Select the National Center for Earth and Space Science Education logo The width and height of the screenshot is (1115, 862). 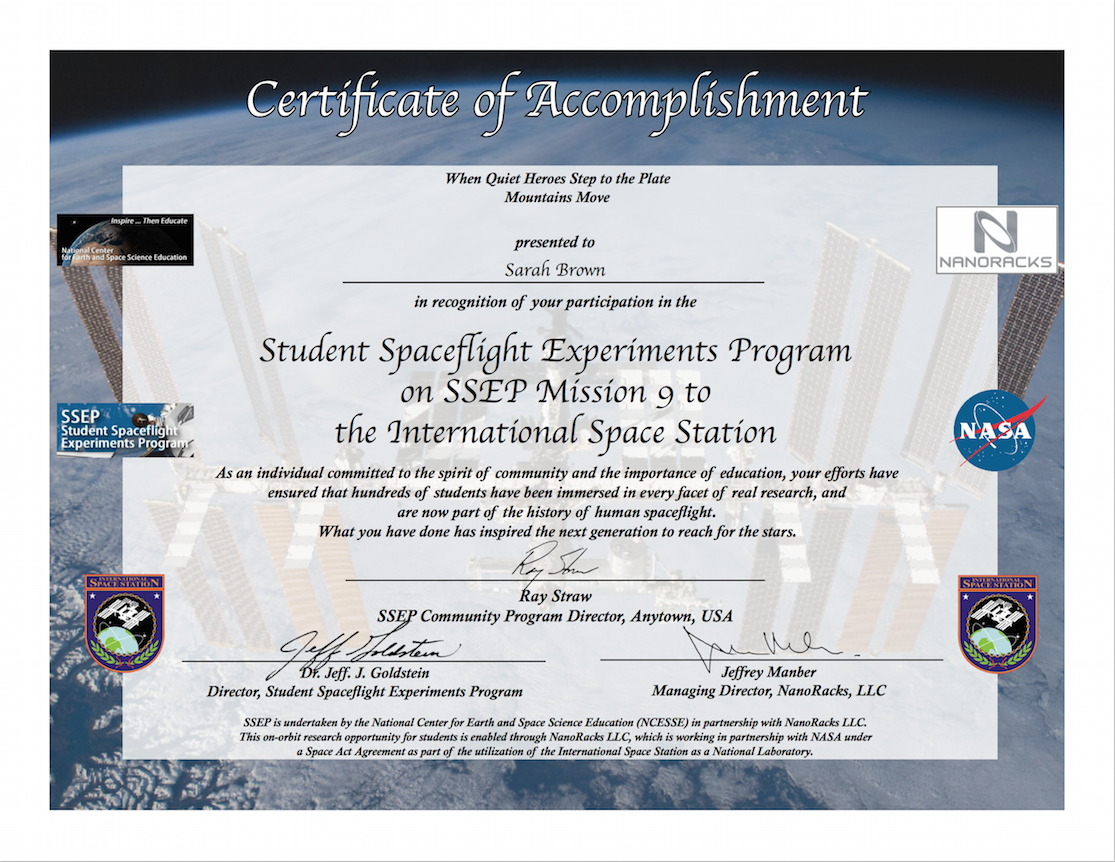coord(124,240)
